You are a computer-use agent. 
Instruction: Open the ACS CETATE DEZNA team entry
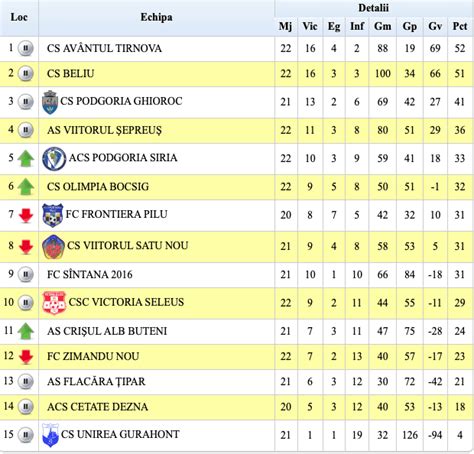click(x=97, y=407)
